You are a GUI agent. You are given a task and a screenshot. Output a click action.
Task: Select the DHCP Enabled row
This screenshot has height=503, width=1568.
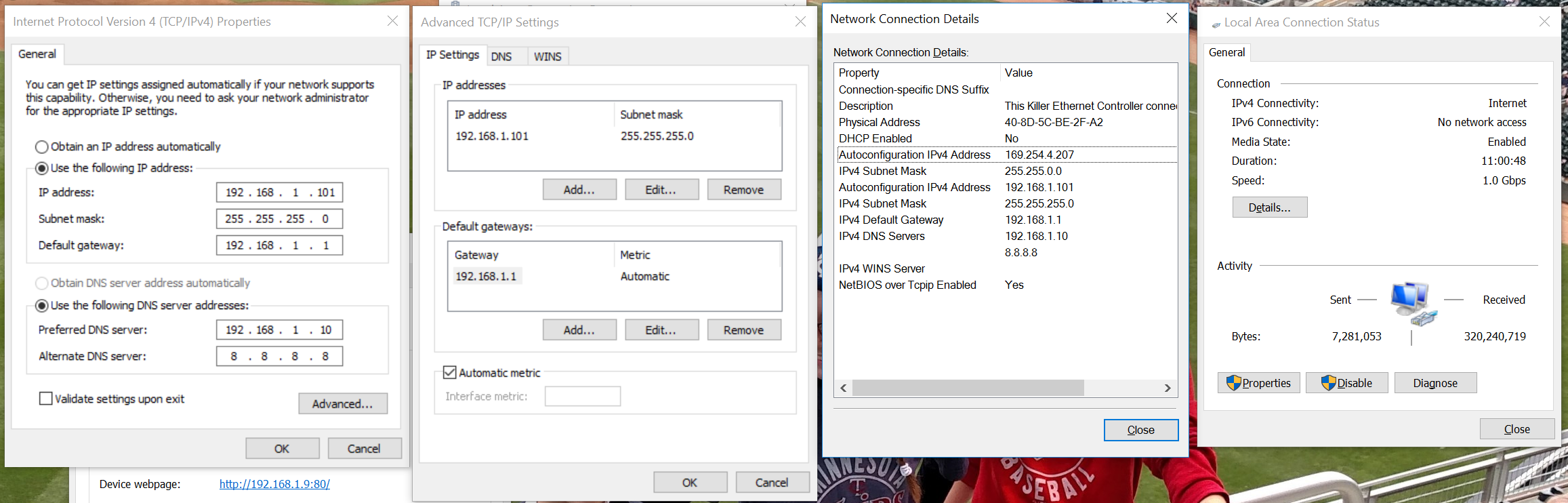point(1006,139)
